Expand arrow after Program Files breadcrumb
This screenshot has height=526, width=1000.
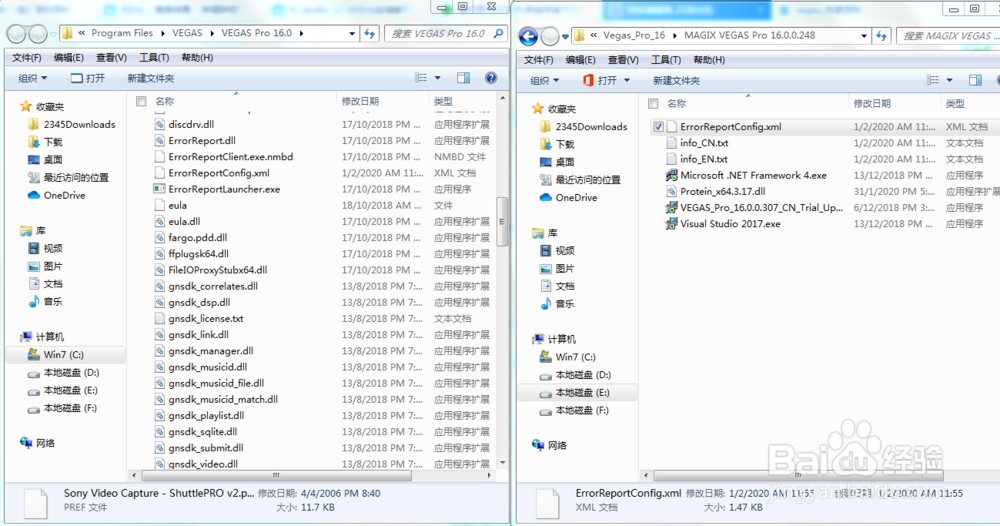point(163,33)
